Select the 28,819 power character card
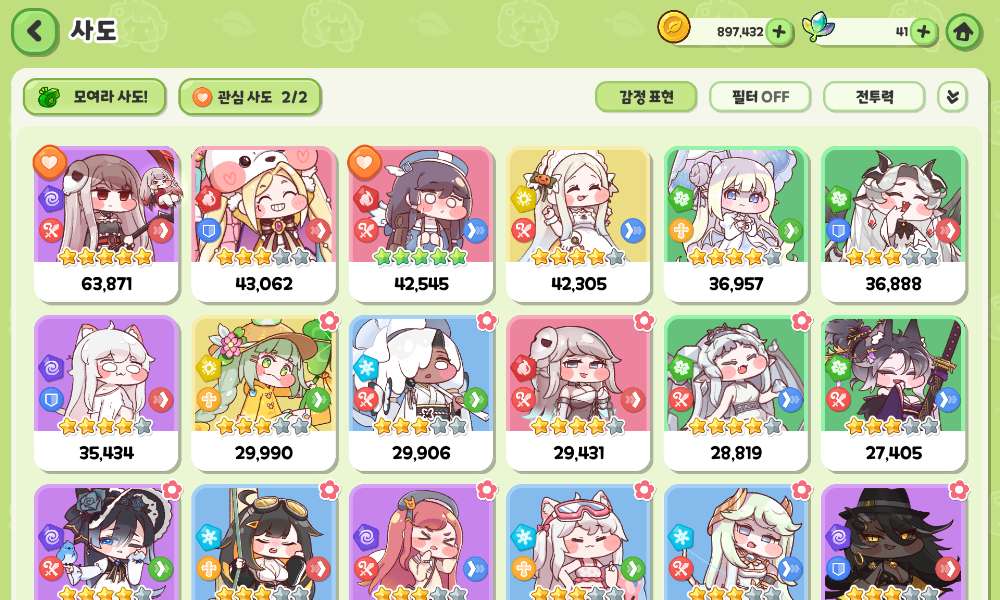 pos(736,393)
